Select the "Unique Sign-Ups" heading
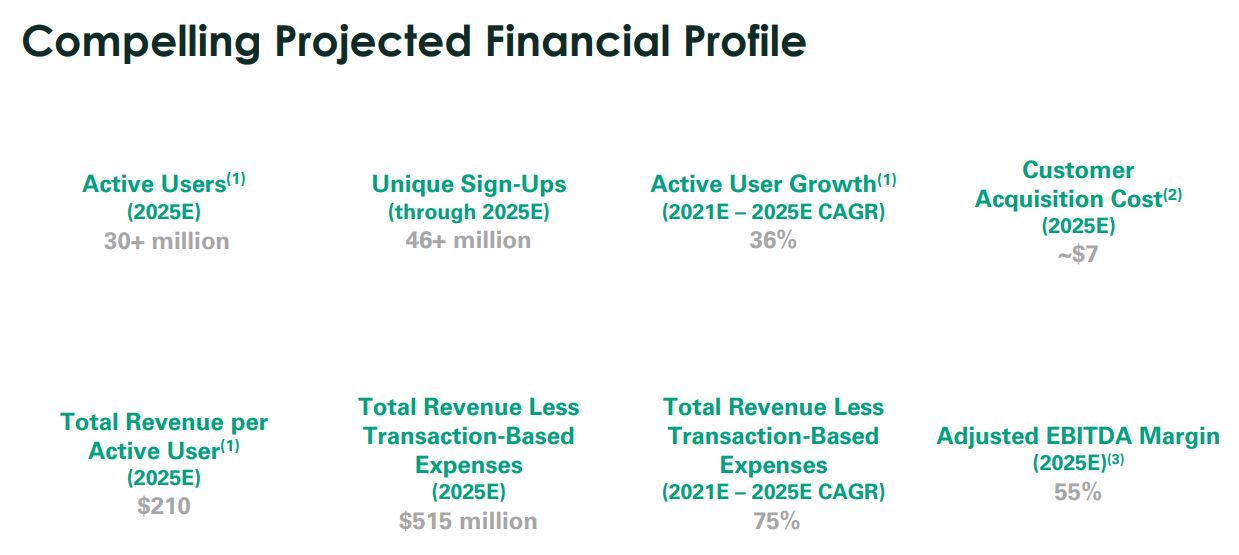 [x=468, y=184]
